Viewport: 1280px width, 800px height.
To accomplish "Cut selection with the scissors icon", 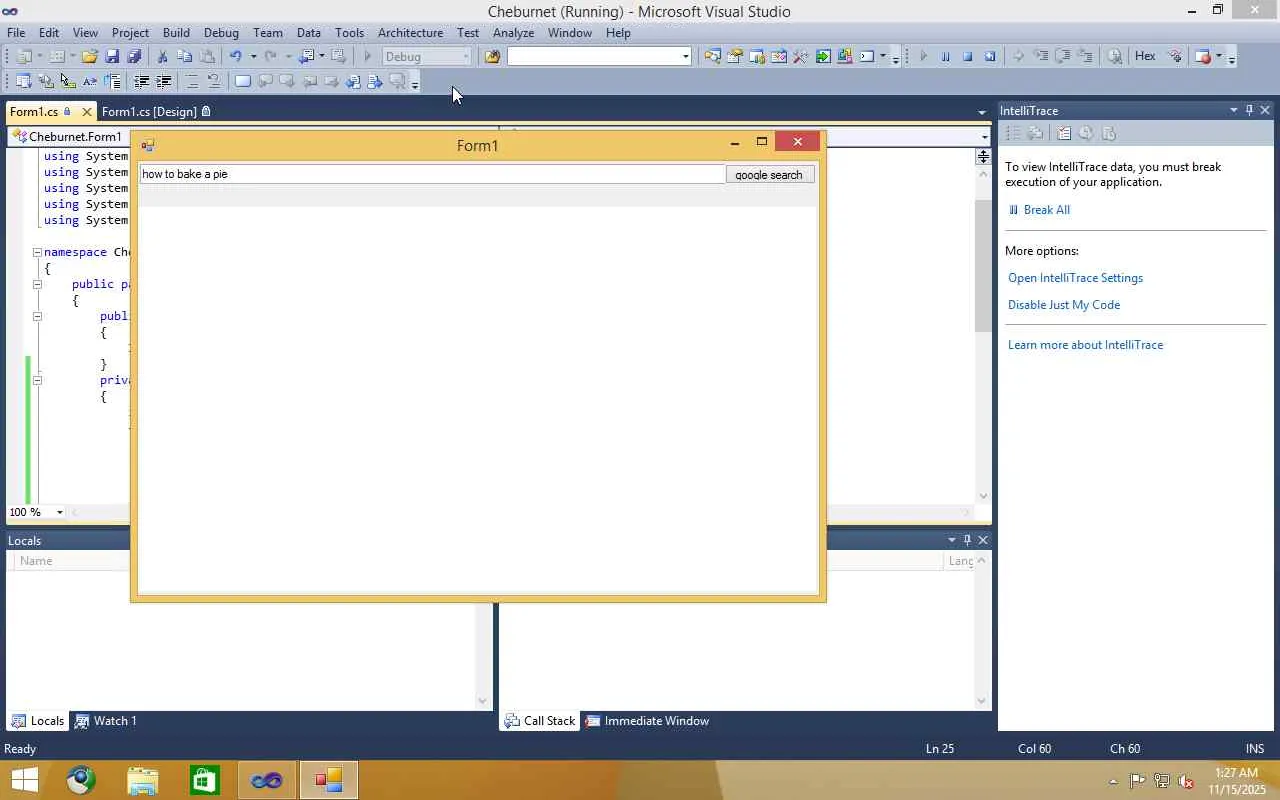I will click(x=163, y=57).
